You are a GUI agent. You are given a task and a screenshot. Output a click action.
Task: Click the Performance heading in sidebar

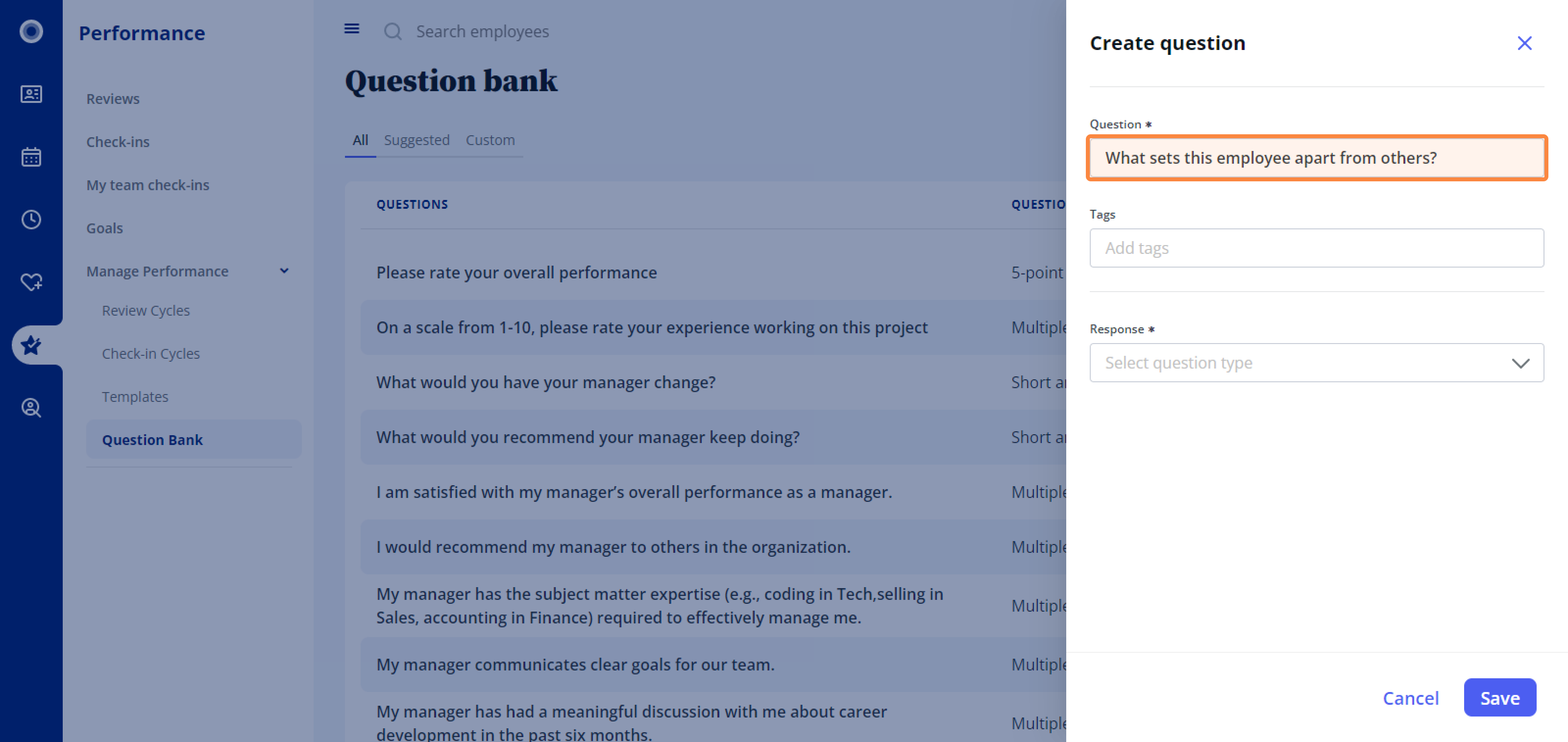pos(142,33)
